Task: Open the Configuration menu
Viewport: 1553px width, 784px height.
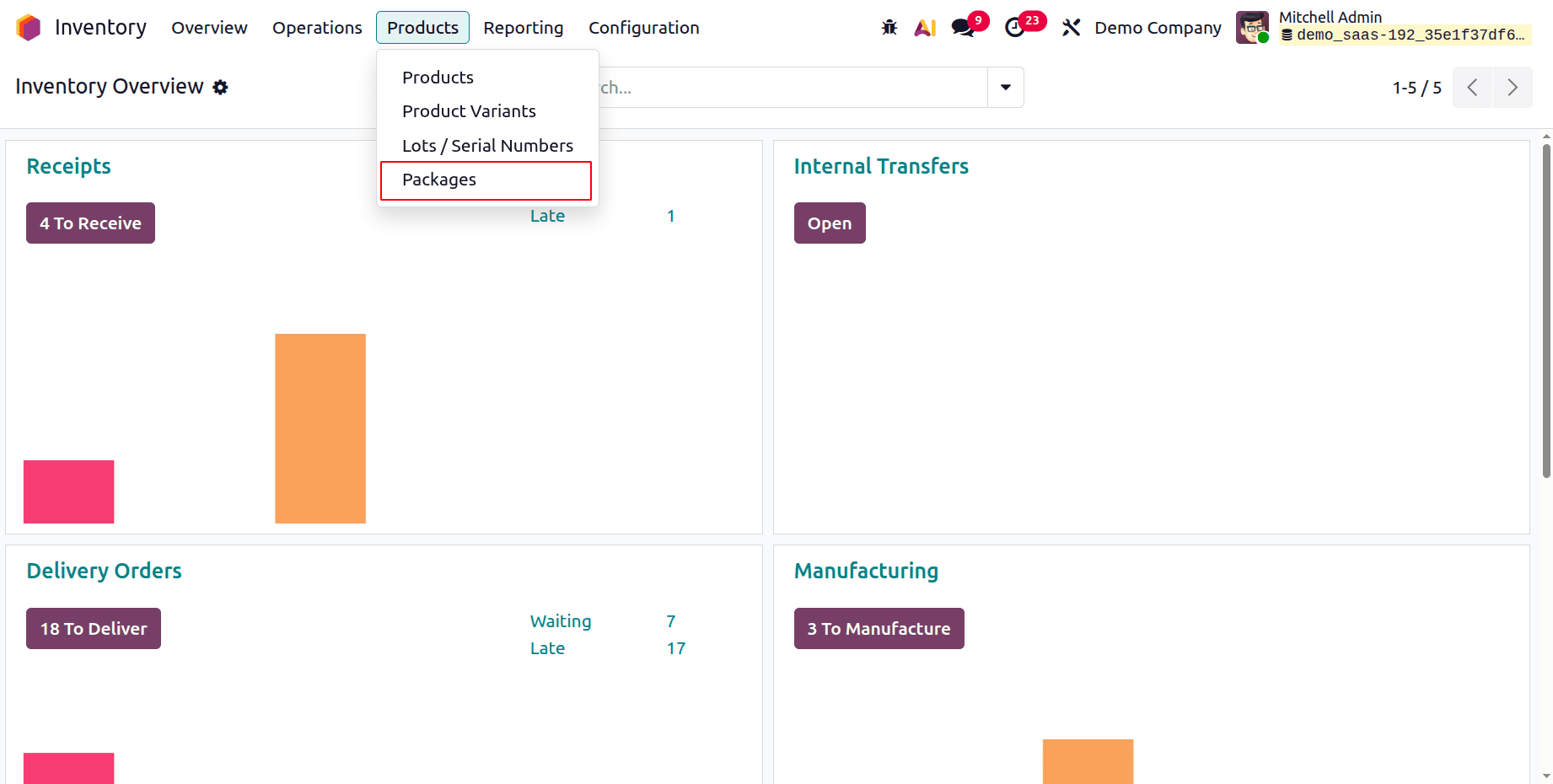Action: [643, 27]
